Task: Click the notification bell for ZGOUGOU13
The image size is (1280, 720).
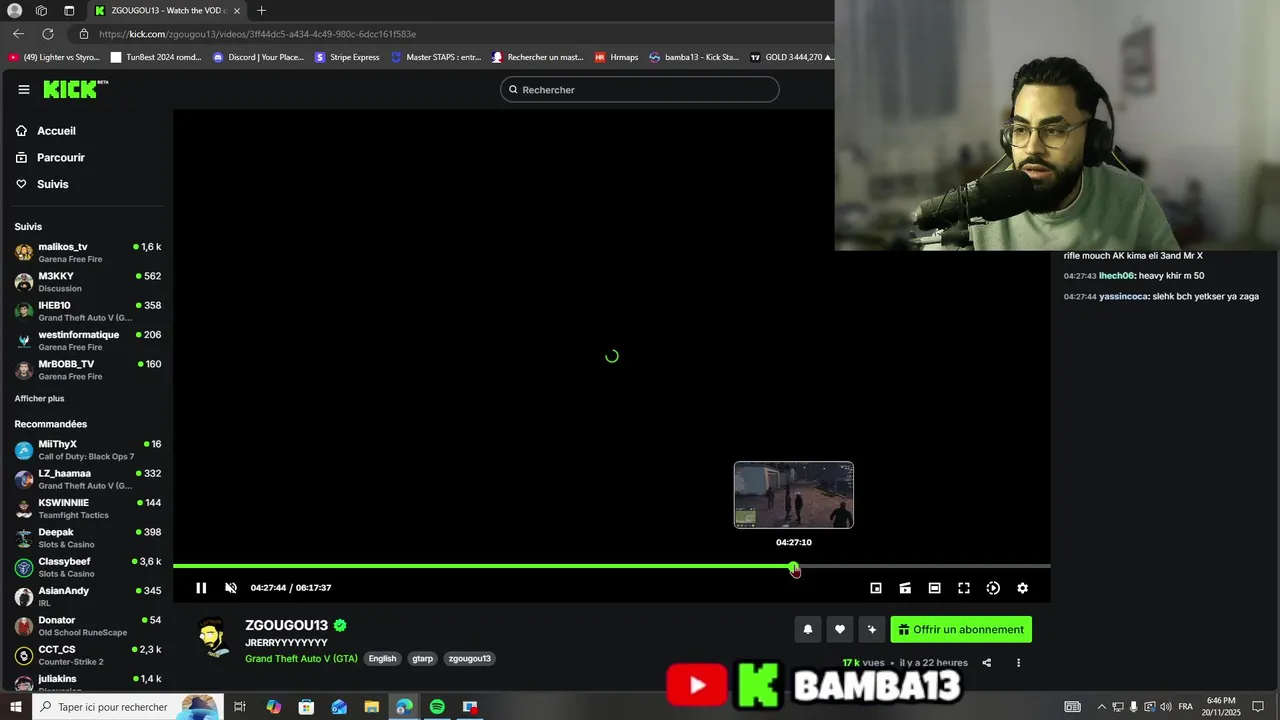Action: [808, 629]
